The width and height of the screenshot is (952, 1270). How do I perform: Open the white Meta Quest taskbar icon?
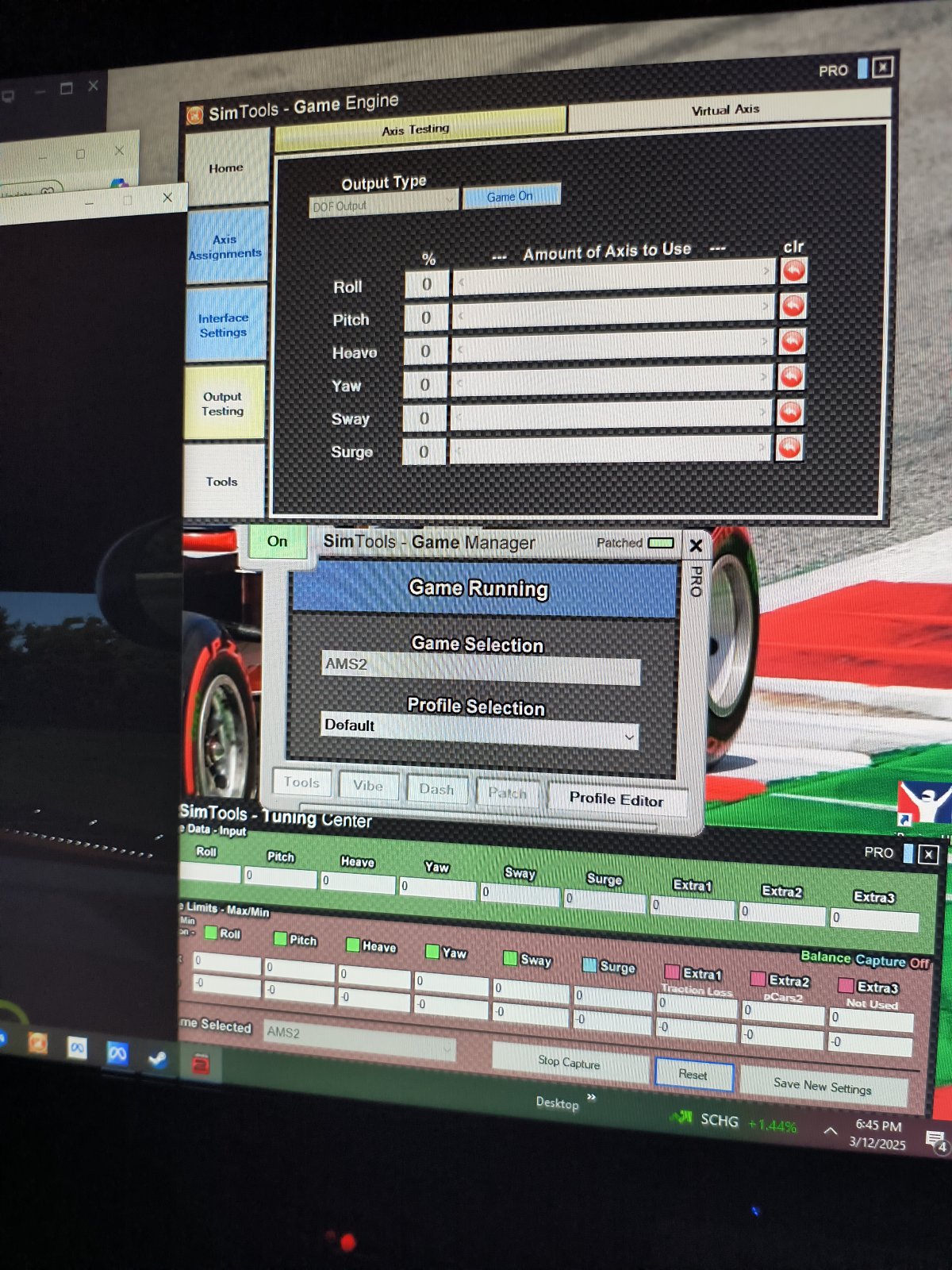tap(77, 1048)
